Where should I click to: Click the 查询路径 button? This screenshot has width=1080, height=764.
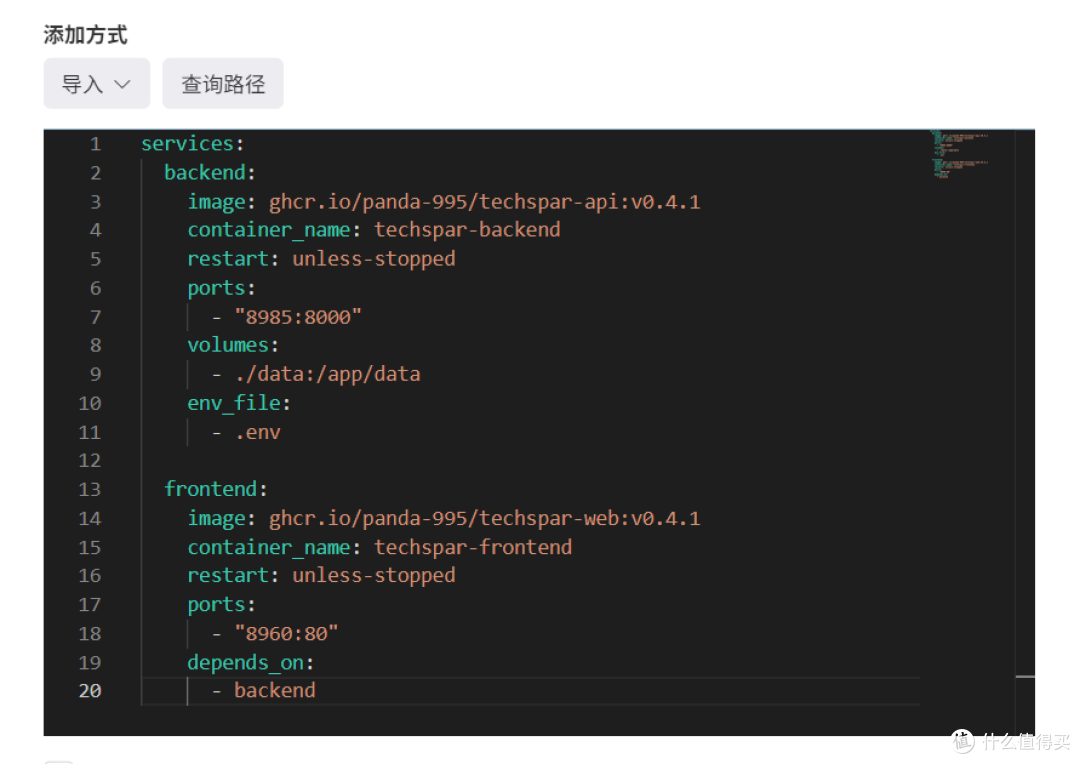[x=223, y=83]
